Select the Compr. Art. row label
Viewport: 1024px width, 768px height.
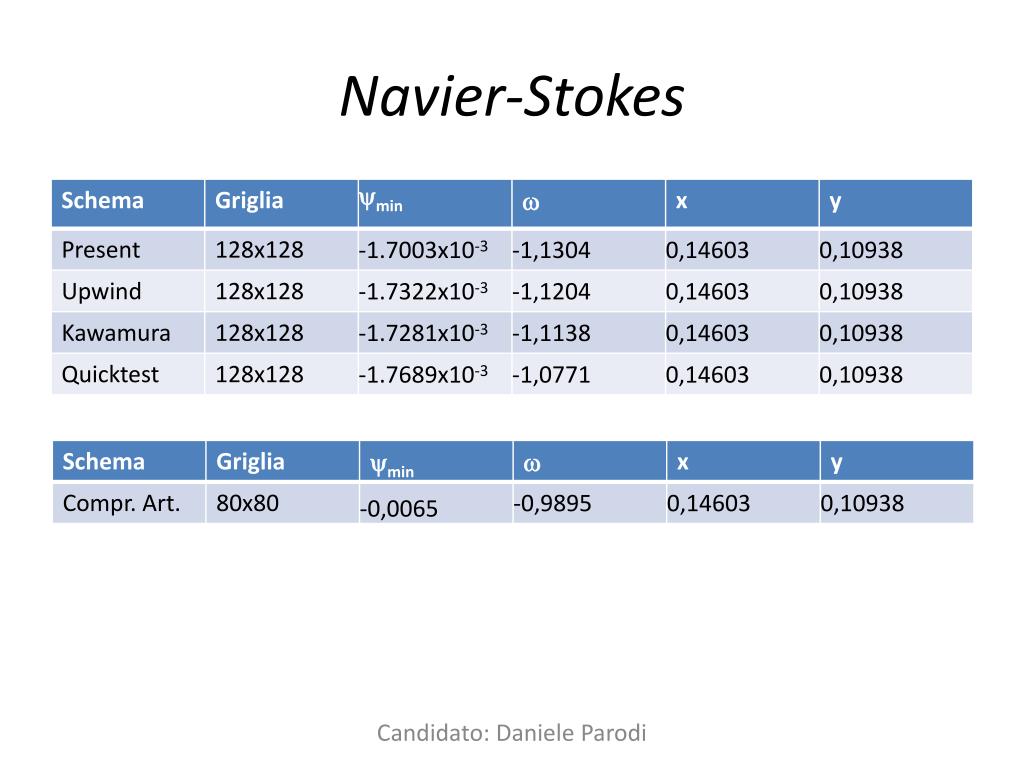pyautogui.click(x=121, y=504)
